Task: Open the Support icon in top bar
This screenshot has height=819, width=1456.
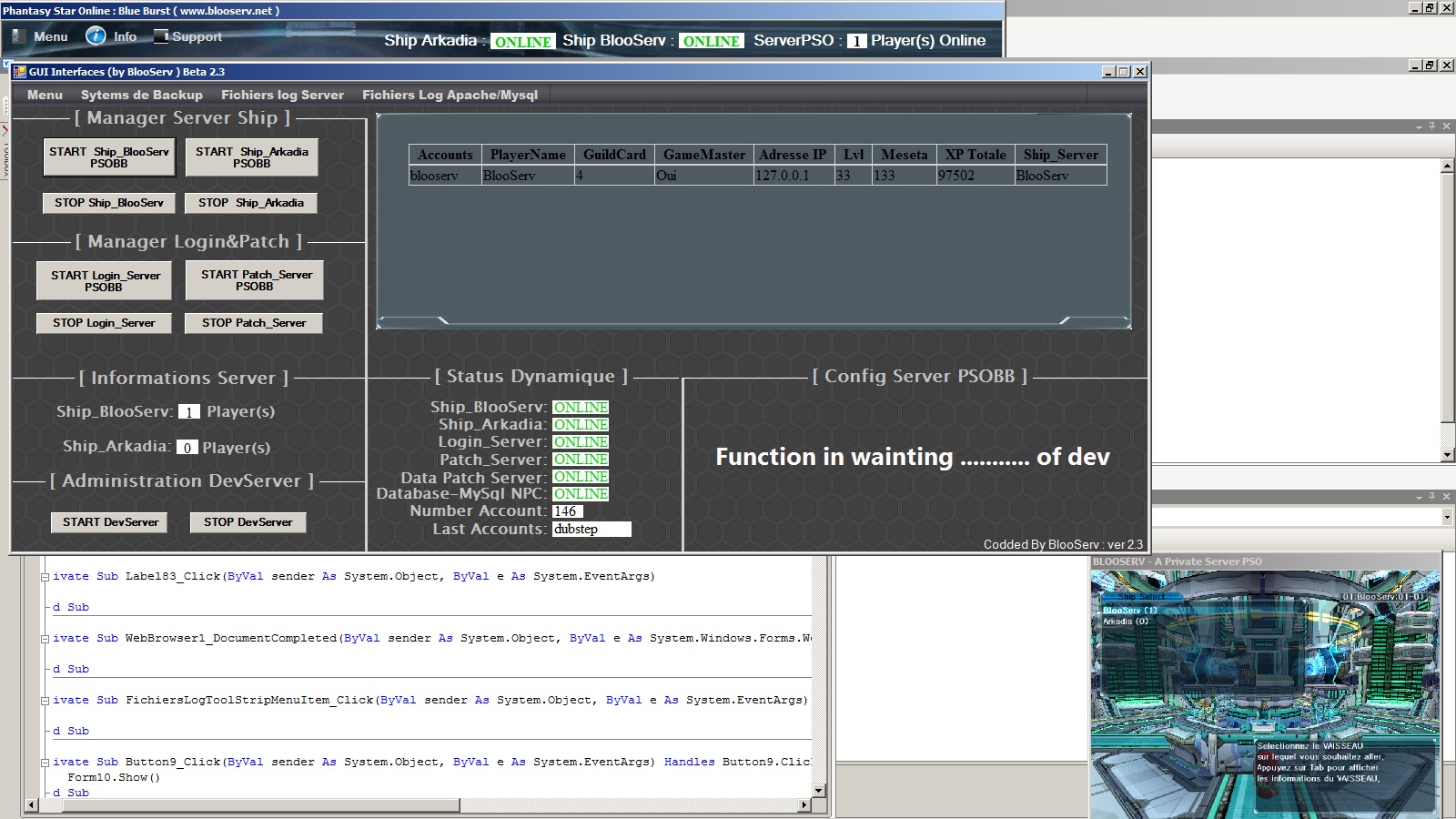Action: [x=161, y=36]
